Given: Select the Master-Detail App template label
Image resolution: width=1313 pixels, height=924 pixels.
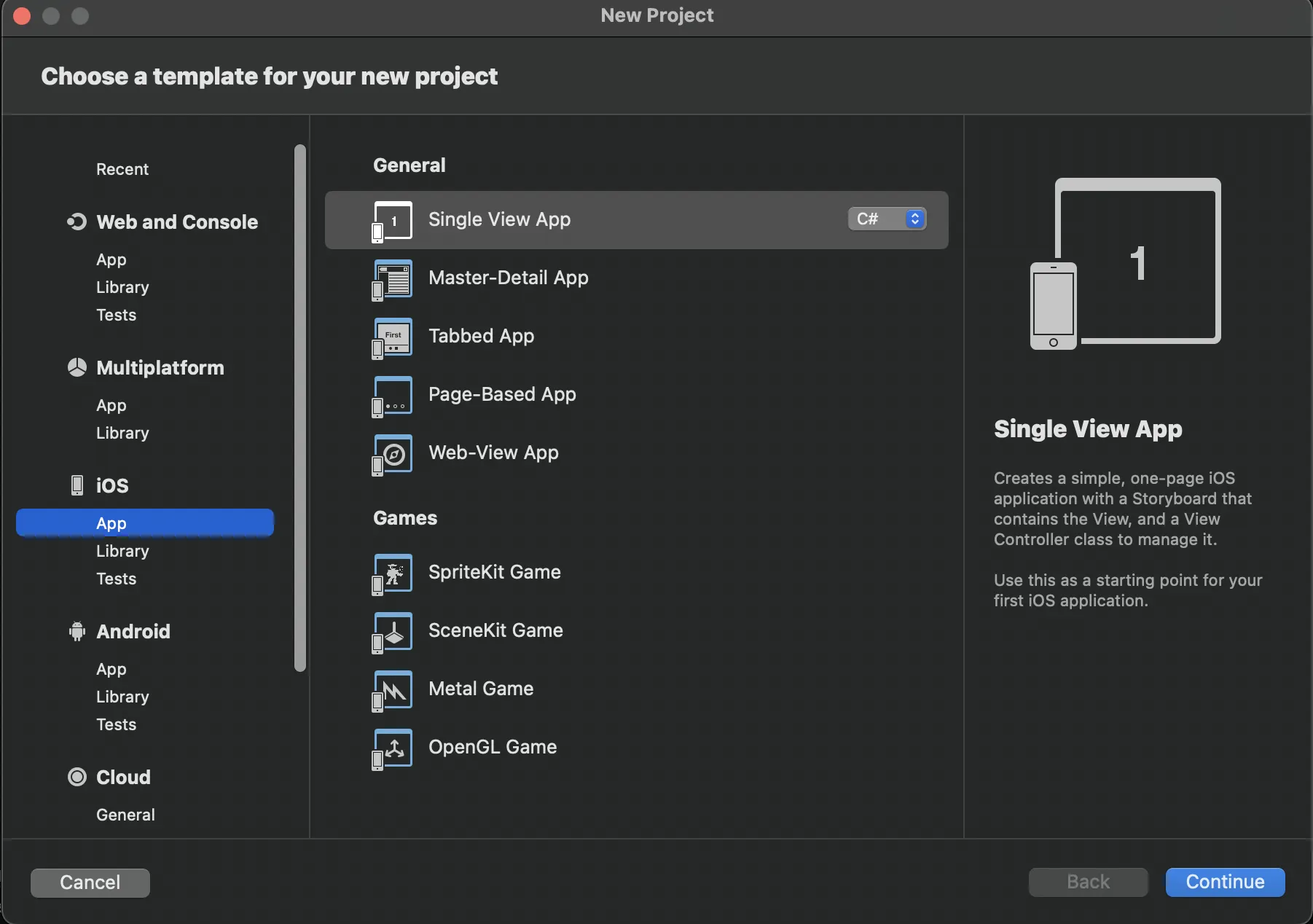Looking at the screenshot, I should (x=509, y=278).
